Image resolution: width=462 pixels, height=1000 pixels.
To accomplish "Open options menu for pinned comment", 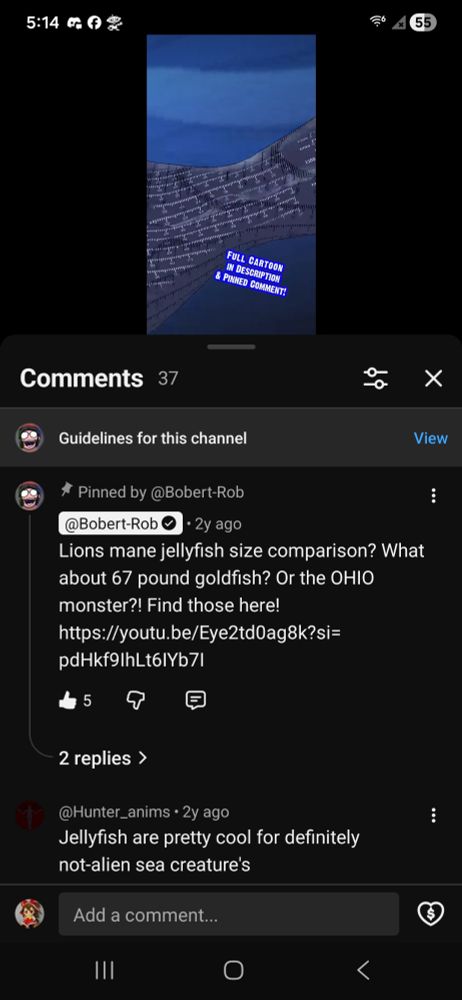I will (433, 496).
